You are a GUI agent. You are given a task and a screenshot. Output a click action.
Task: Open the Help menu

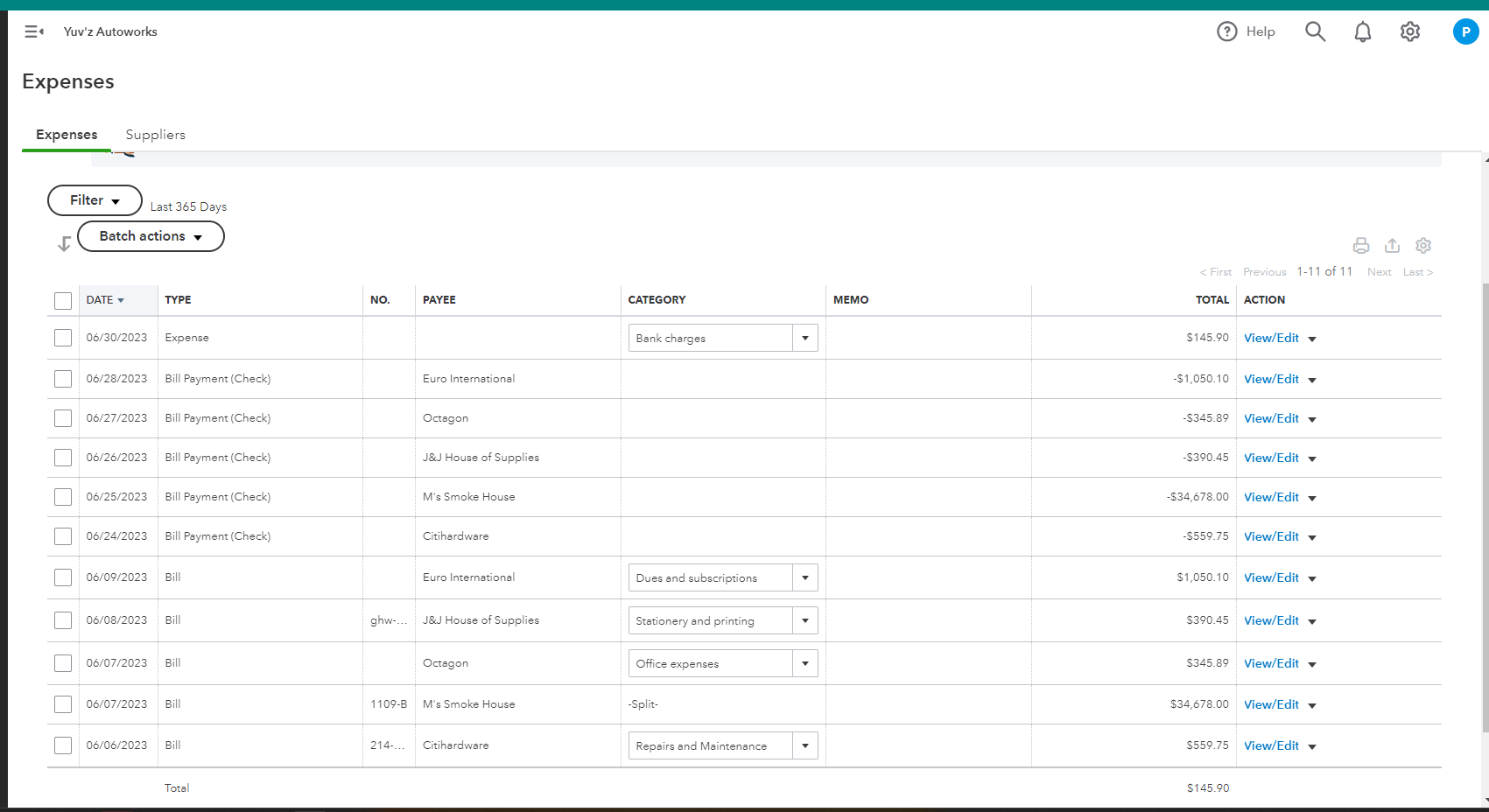(x=1246, y=31)
